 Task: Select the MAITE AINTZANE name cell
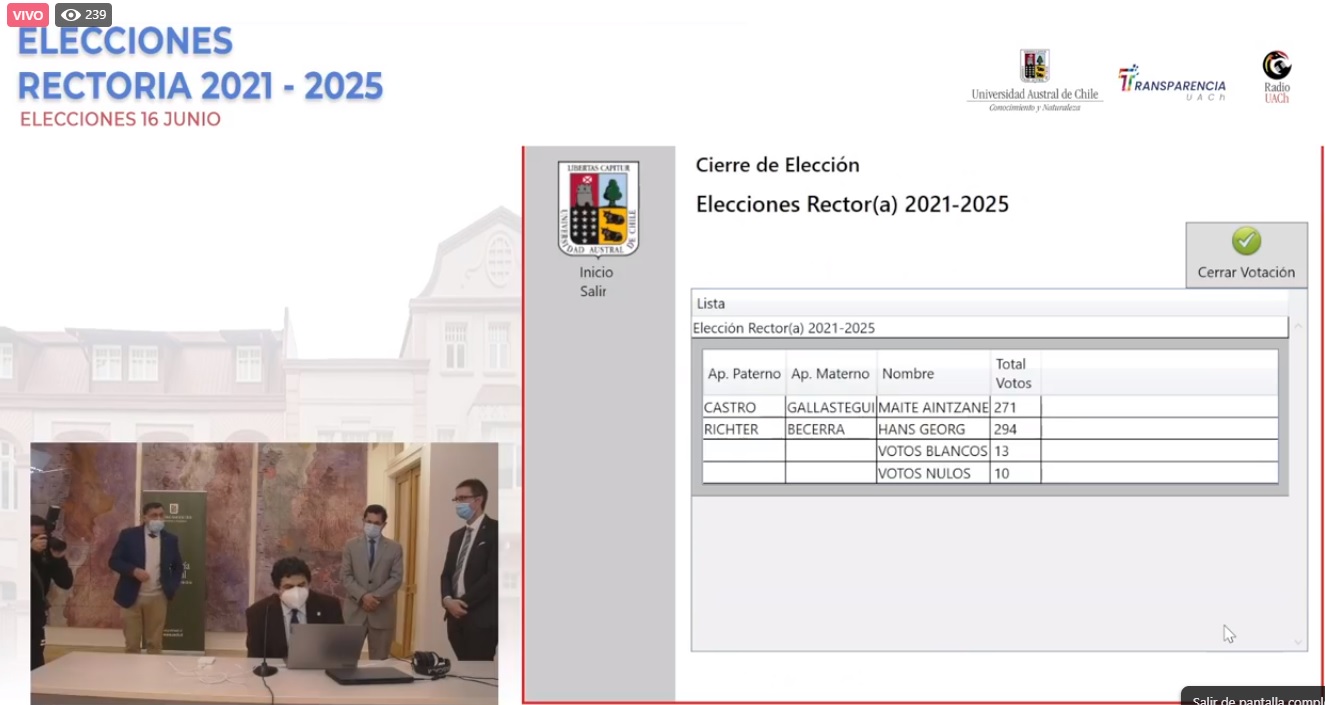[x=933, y=407]
